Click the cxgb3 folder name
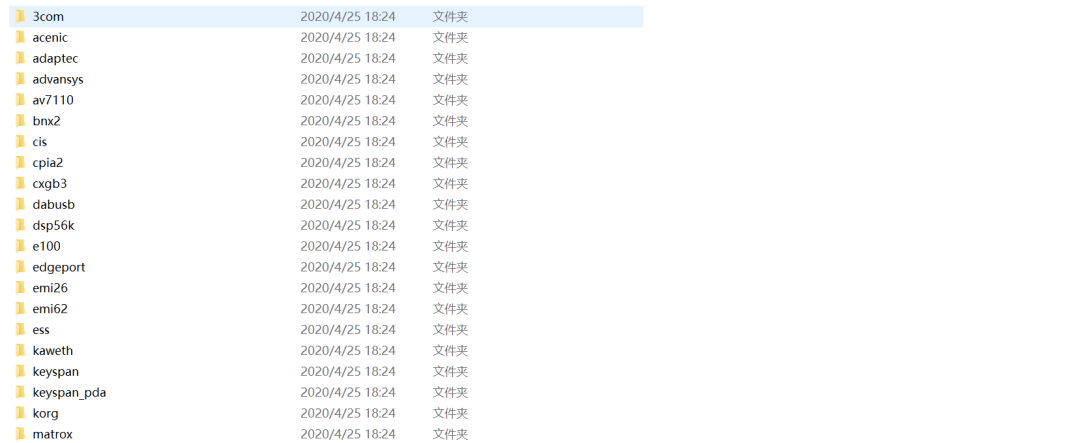 coord(50,183)
